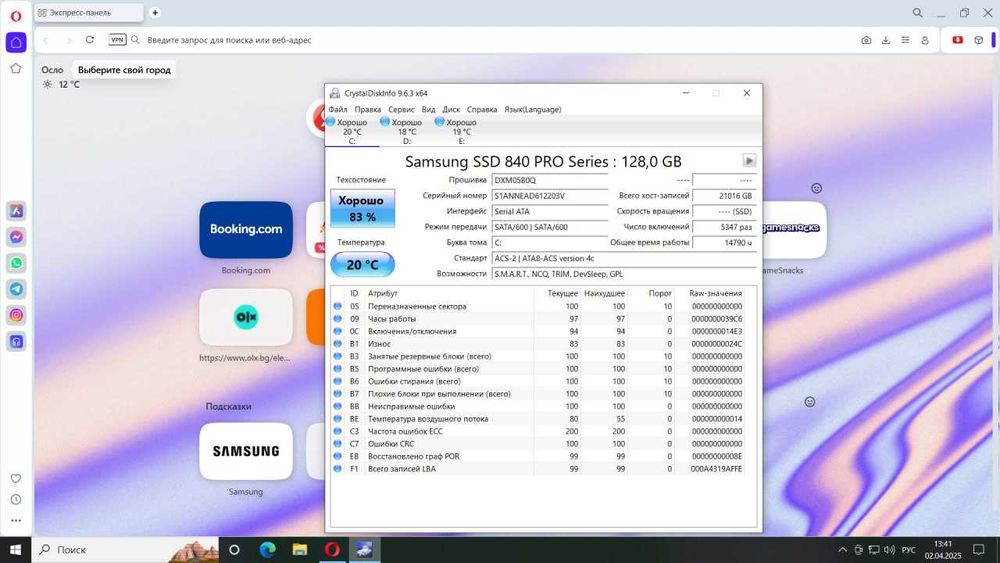The width and height of the screenshot is (1000, 563).
Task: Take a snapshot with the camera icon
Action: point(866,40)
